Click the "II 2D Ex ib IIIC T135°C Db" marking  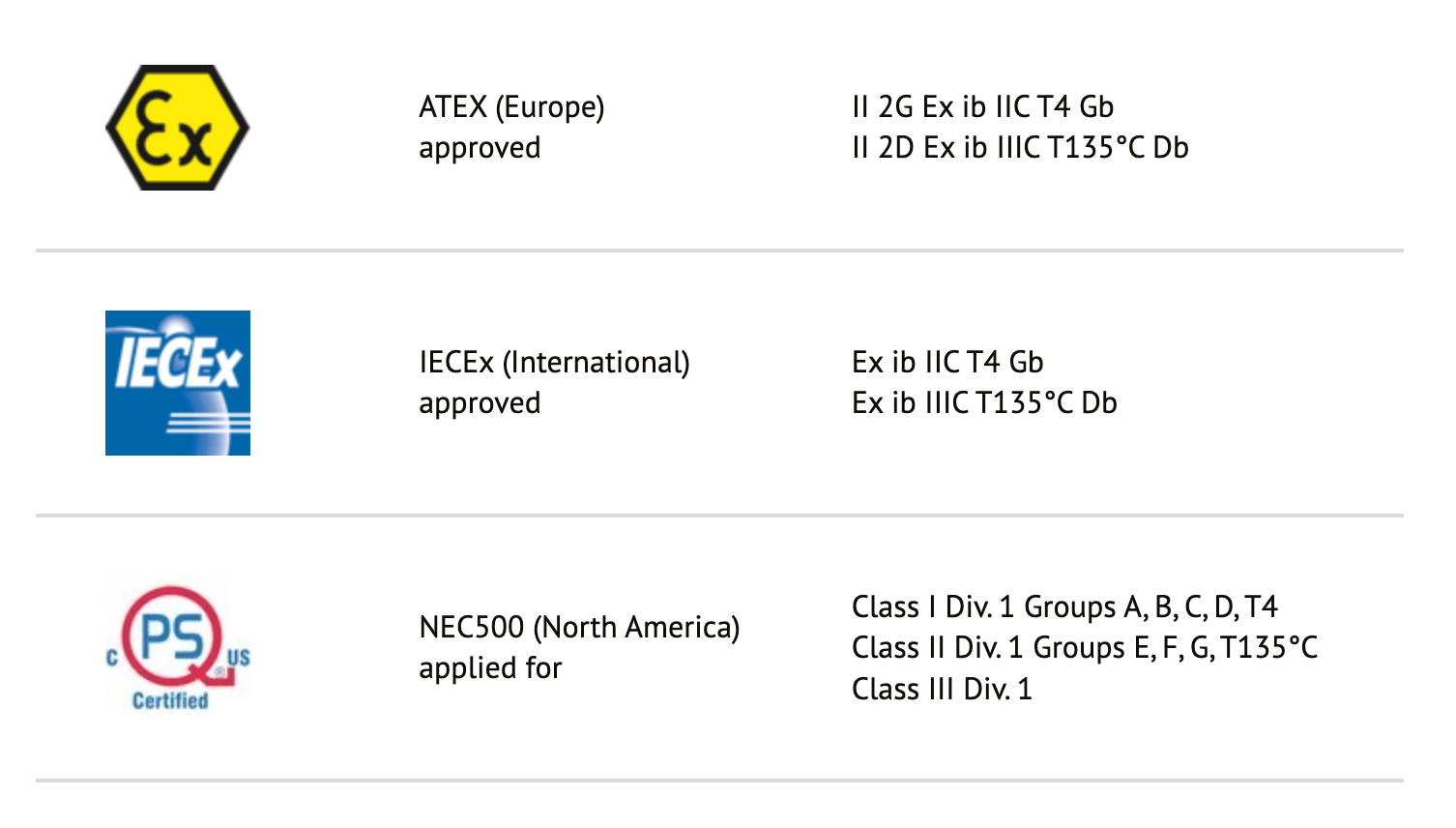(1020, 148)
